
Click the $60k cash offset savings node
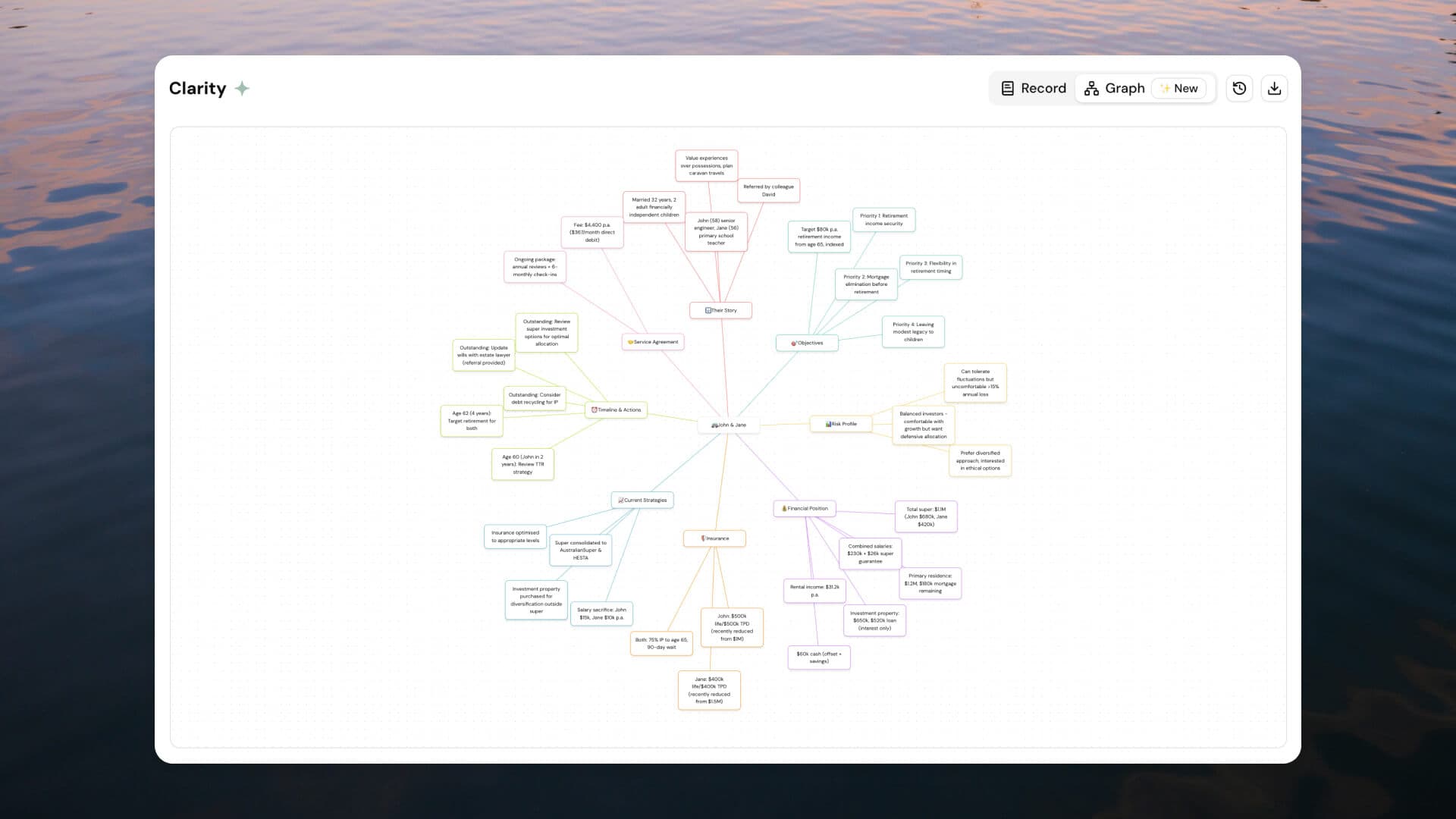[x=818, y=657]
